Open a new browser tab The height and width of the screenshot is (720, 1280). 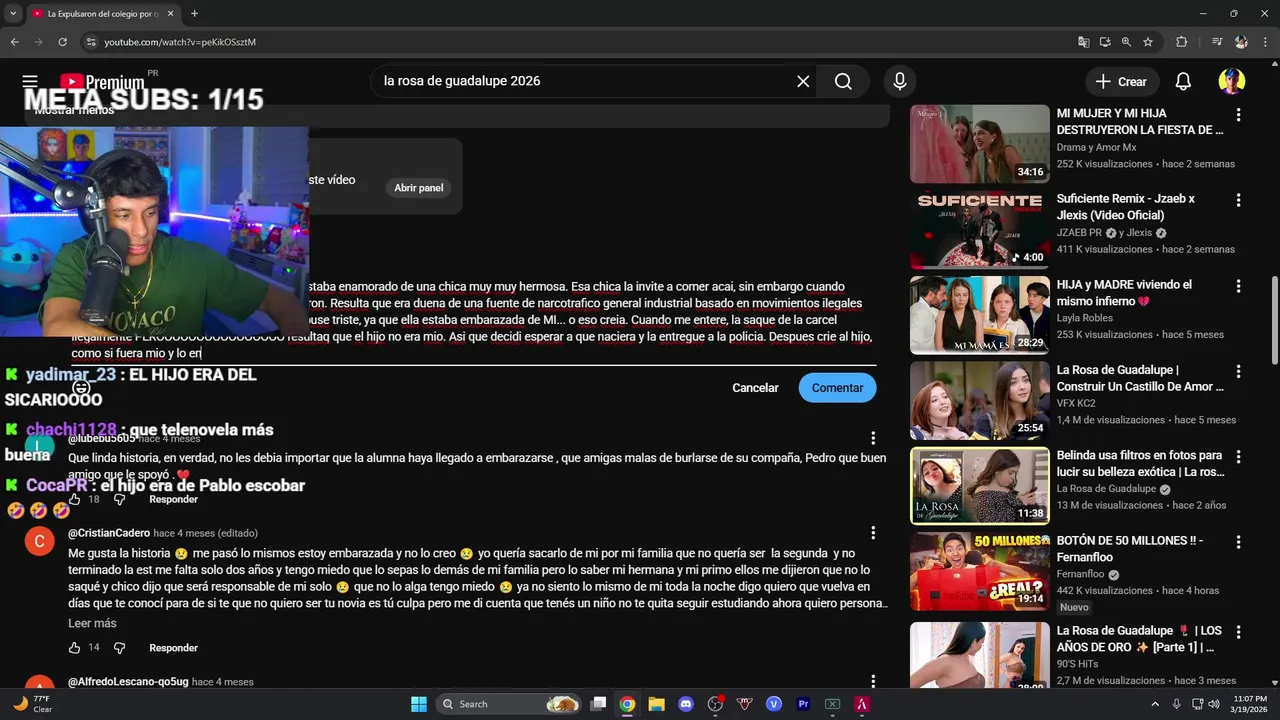[194, 13]
